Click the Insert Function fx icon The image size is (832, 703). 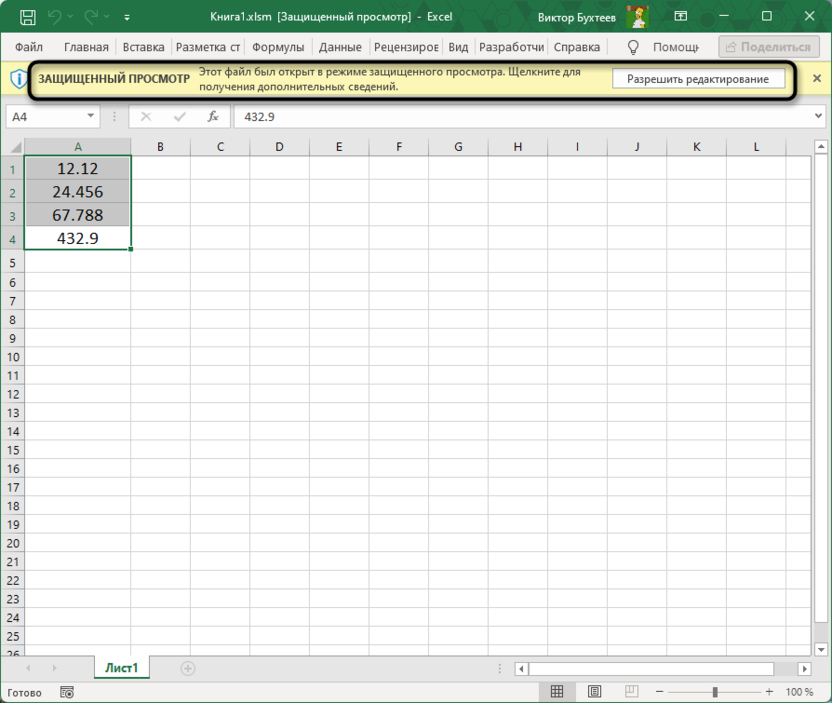click(x=212, y=117)
